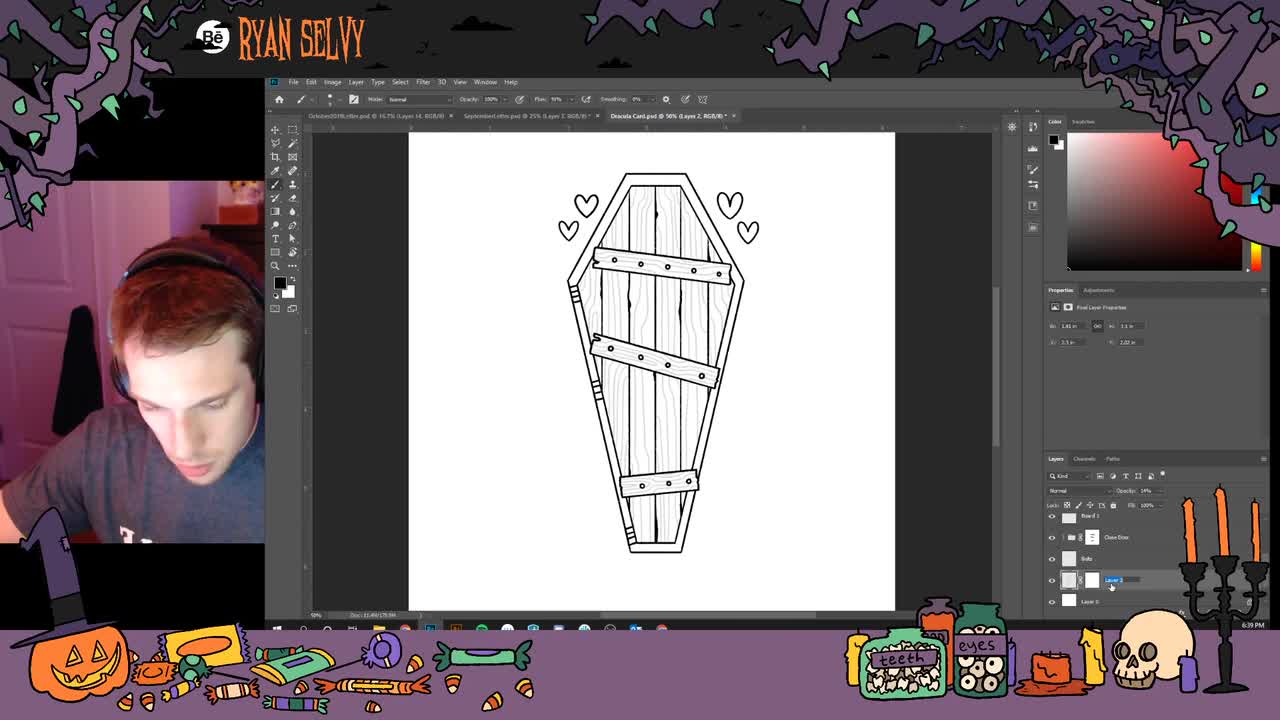The width and height of the screenshot is (1280, 720).
Task: Toggle visibility of Layer 0
Action: pyautogui.click(x=1052, y=601)
